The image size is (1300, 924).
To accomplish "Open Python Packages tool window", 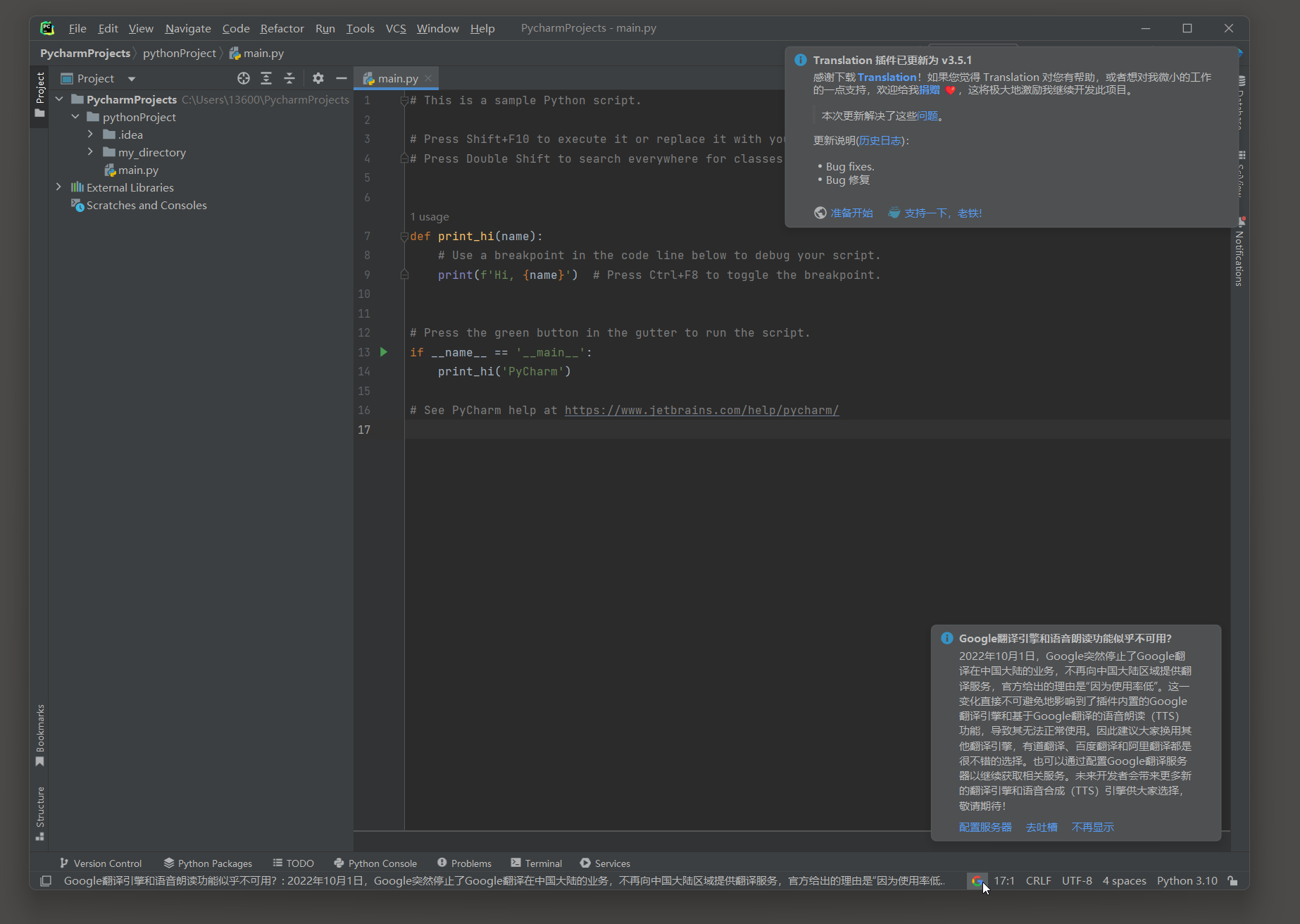I will click(x=208, y=863).
